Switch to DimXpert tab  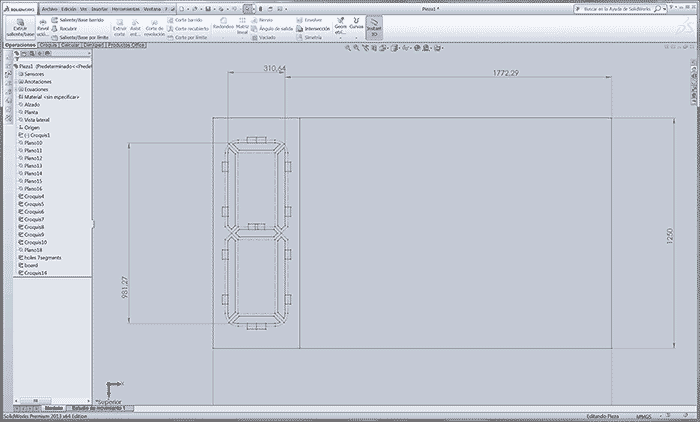pos(93,45)
